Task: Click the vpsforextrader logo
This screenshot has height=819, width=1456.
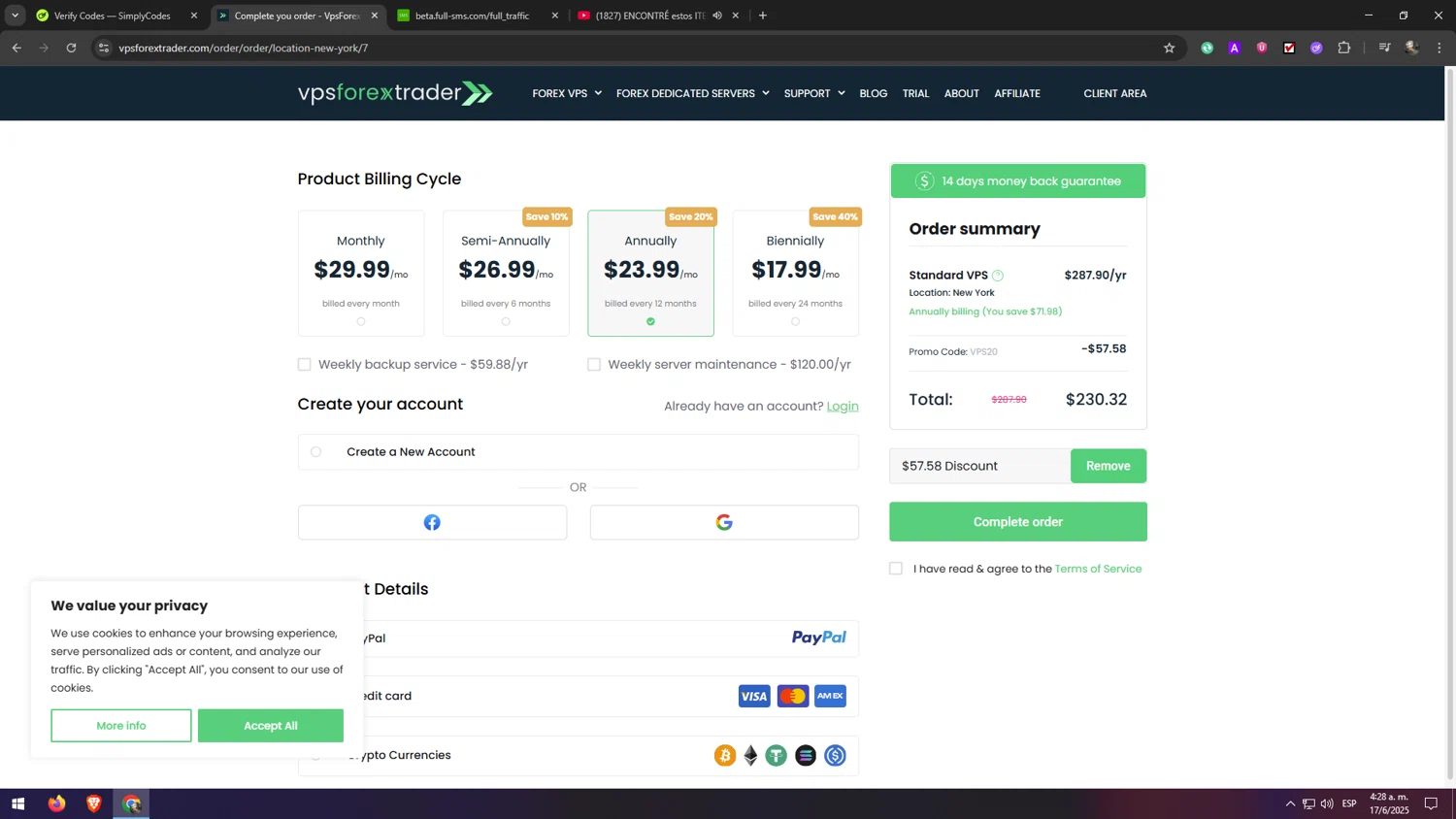Action: 395,93
